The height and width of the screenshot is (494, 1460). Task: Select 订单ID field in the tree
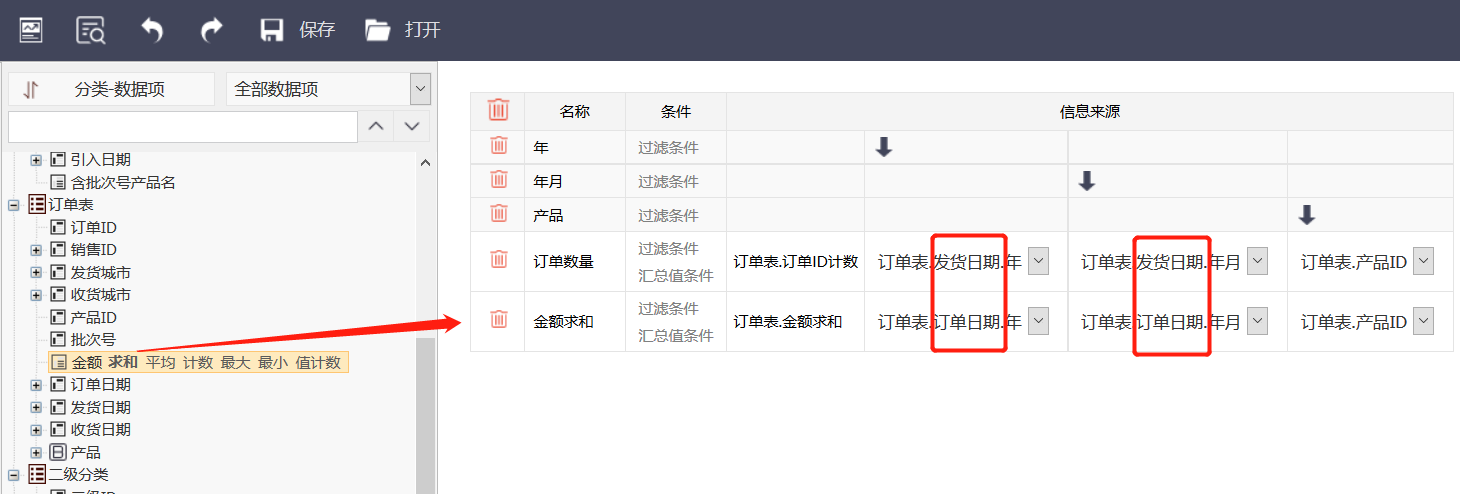coord(93,227)
